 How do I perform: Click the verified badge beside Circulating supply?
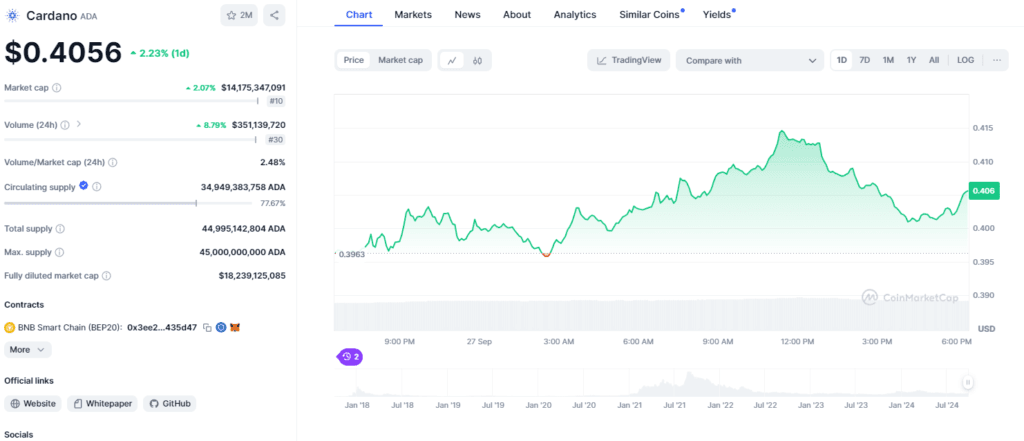tap(84, 186)
